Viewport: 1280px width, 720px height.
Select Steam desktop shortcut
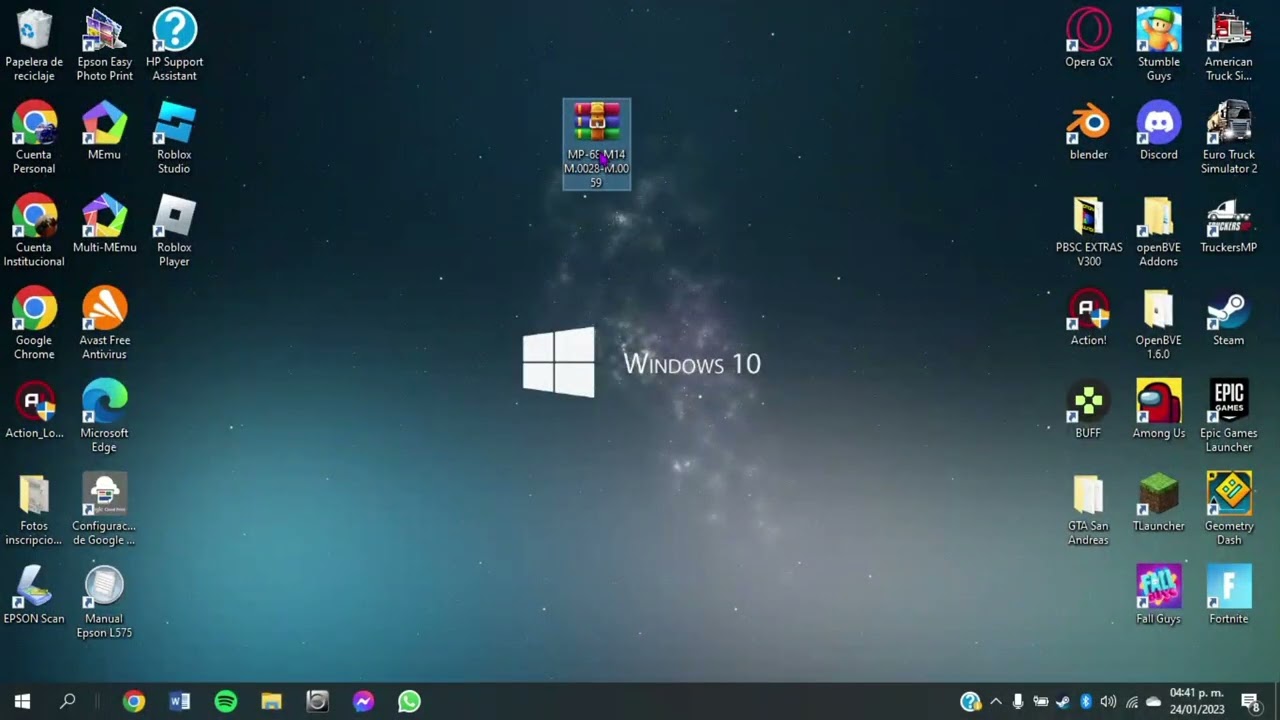(x=1228, y=317)
